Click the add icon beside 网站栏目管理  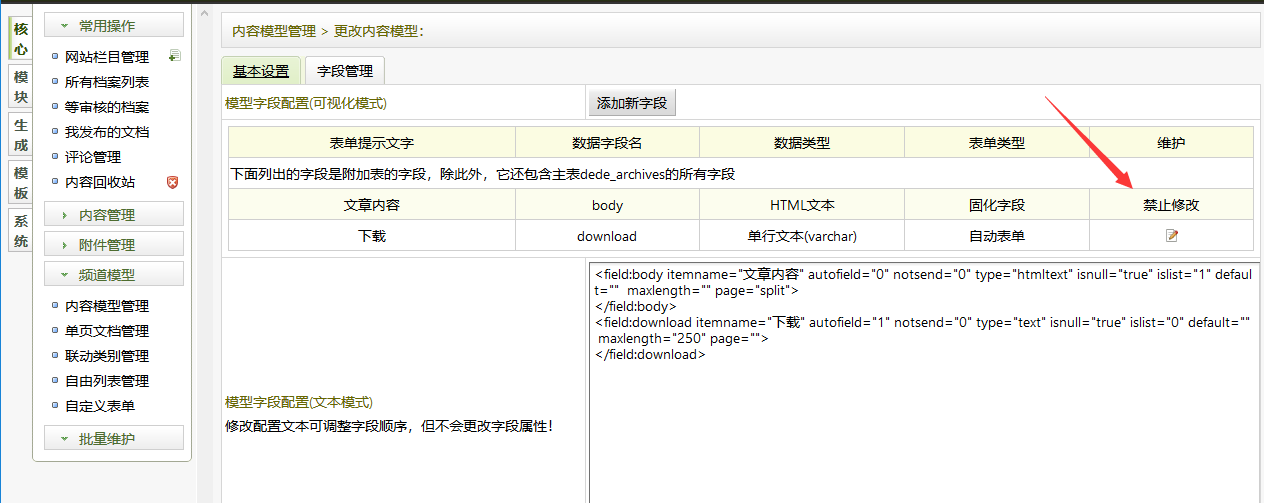(174, 56)
